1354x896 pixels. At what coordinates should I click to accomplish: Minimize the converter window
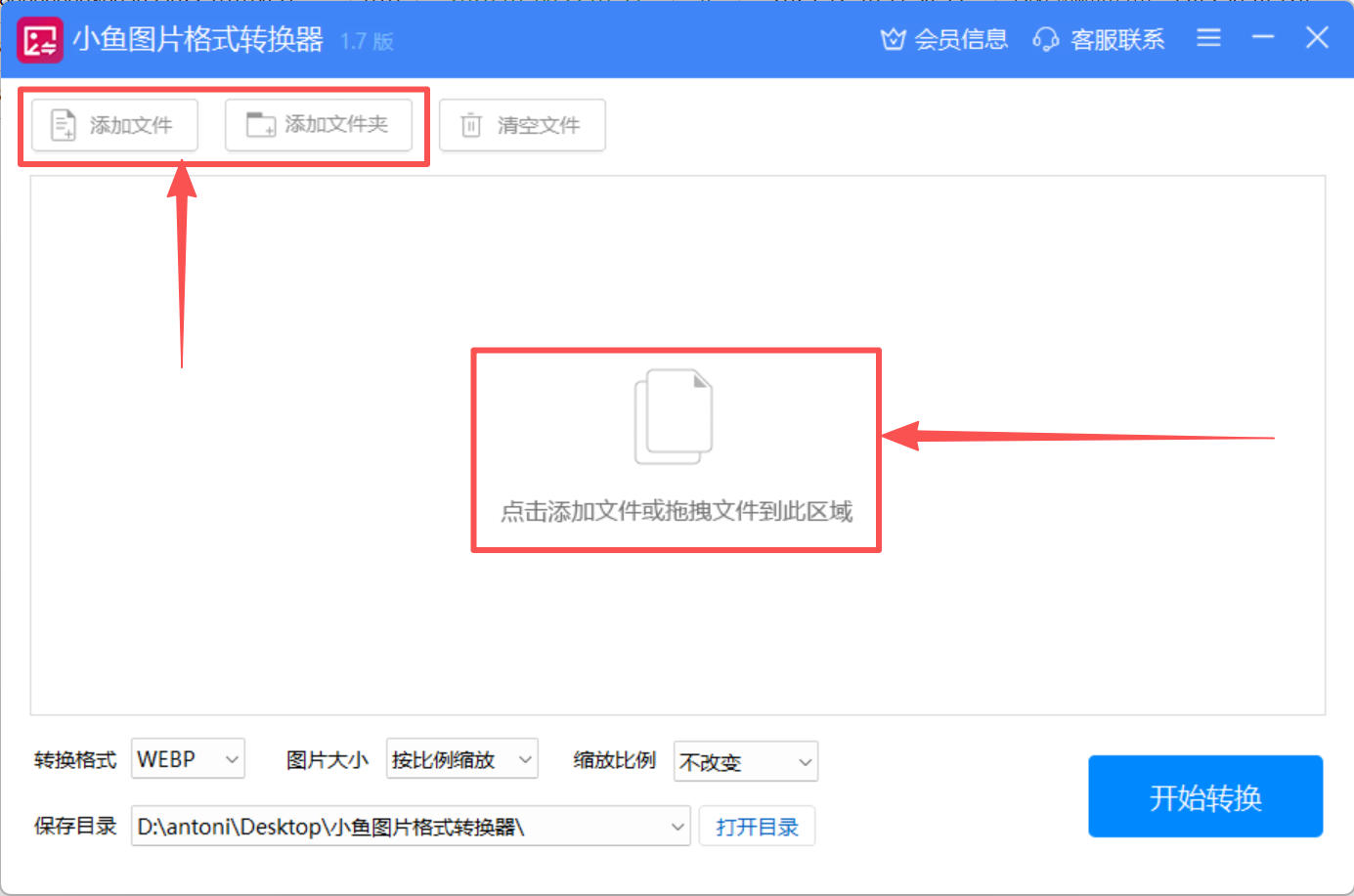click(x=1263, y=38)
